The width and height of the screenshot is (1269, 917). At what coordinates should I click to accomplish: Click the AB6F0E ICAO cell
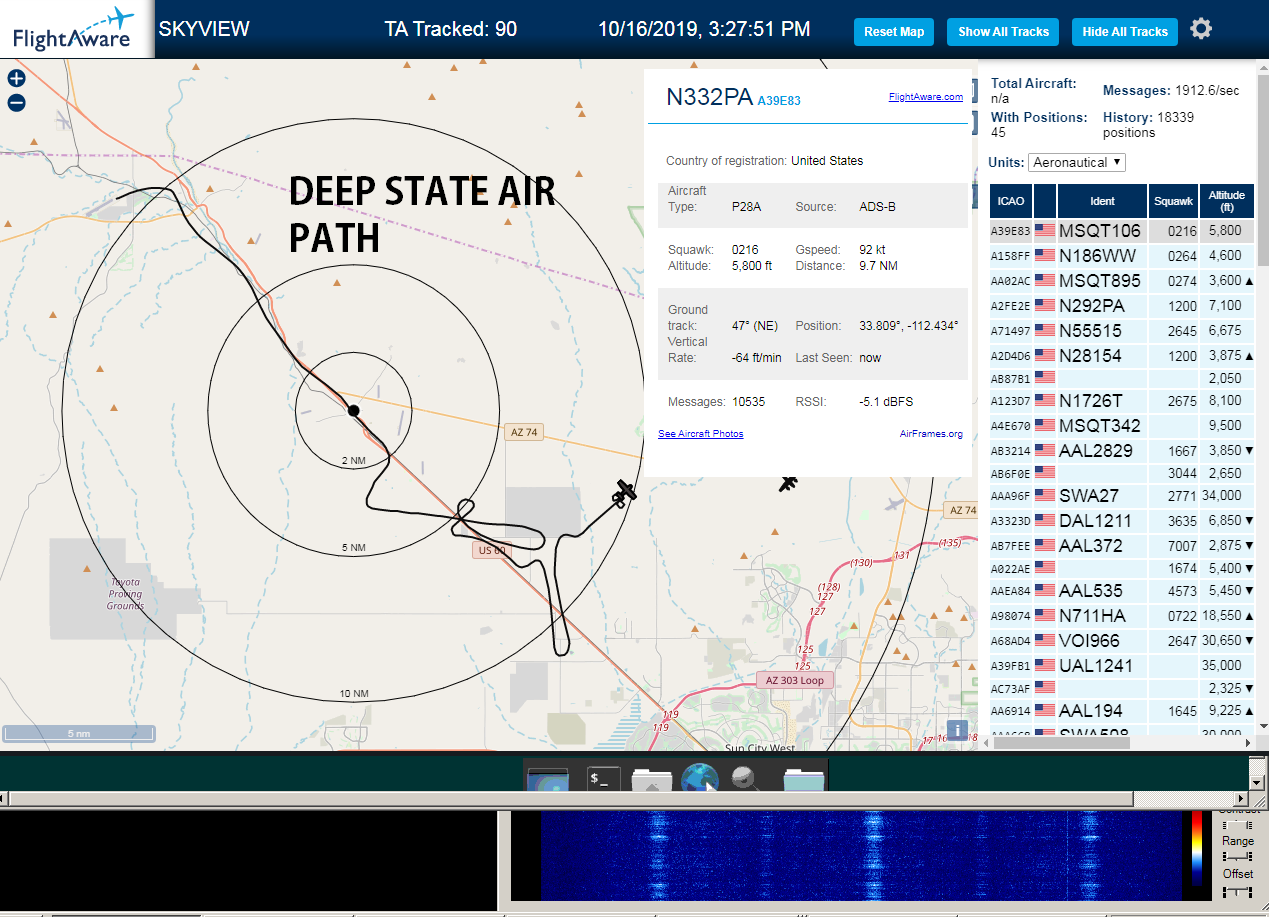[1011, 473]
